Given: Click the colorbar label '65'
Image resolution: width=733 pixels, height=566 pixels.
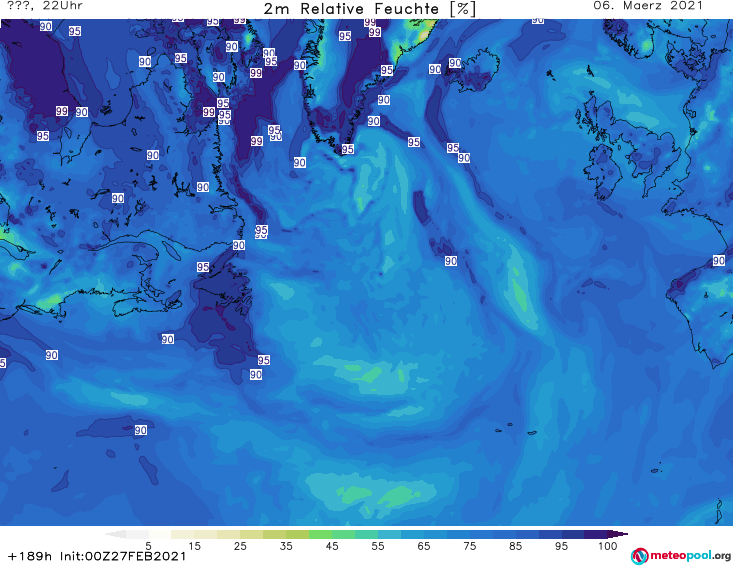Looking at the screenshot, I should [424, 546].
